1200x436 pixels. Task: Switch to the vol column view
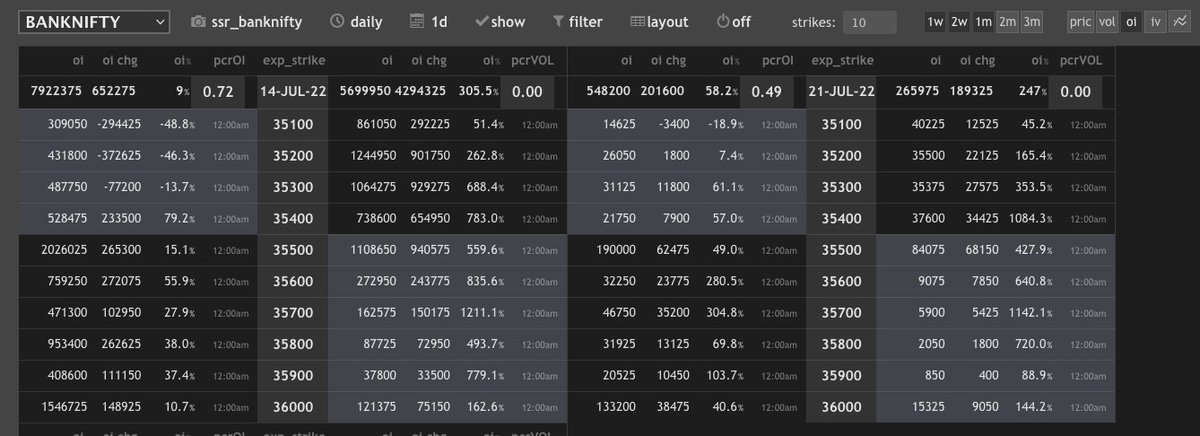(x=1107, y=22)
